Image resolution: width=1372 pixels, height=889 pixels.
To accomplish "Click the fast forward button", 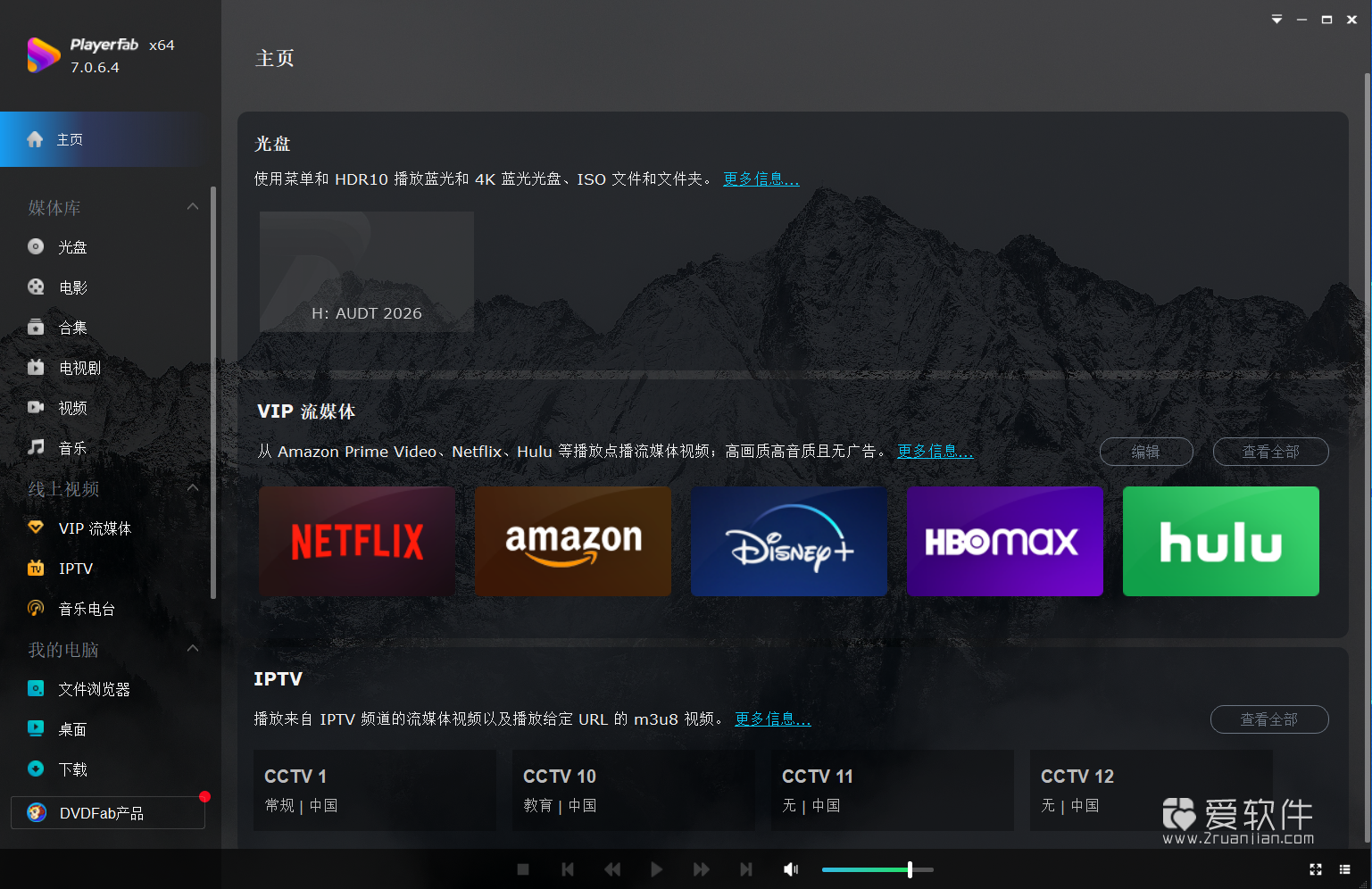I will (x=702, y=869).
